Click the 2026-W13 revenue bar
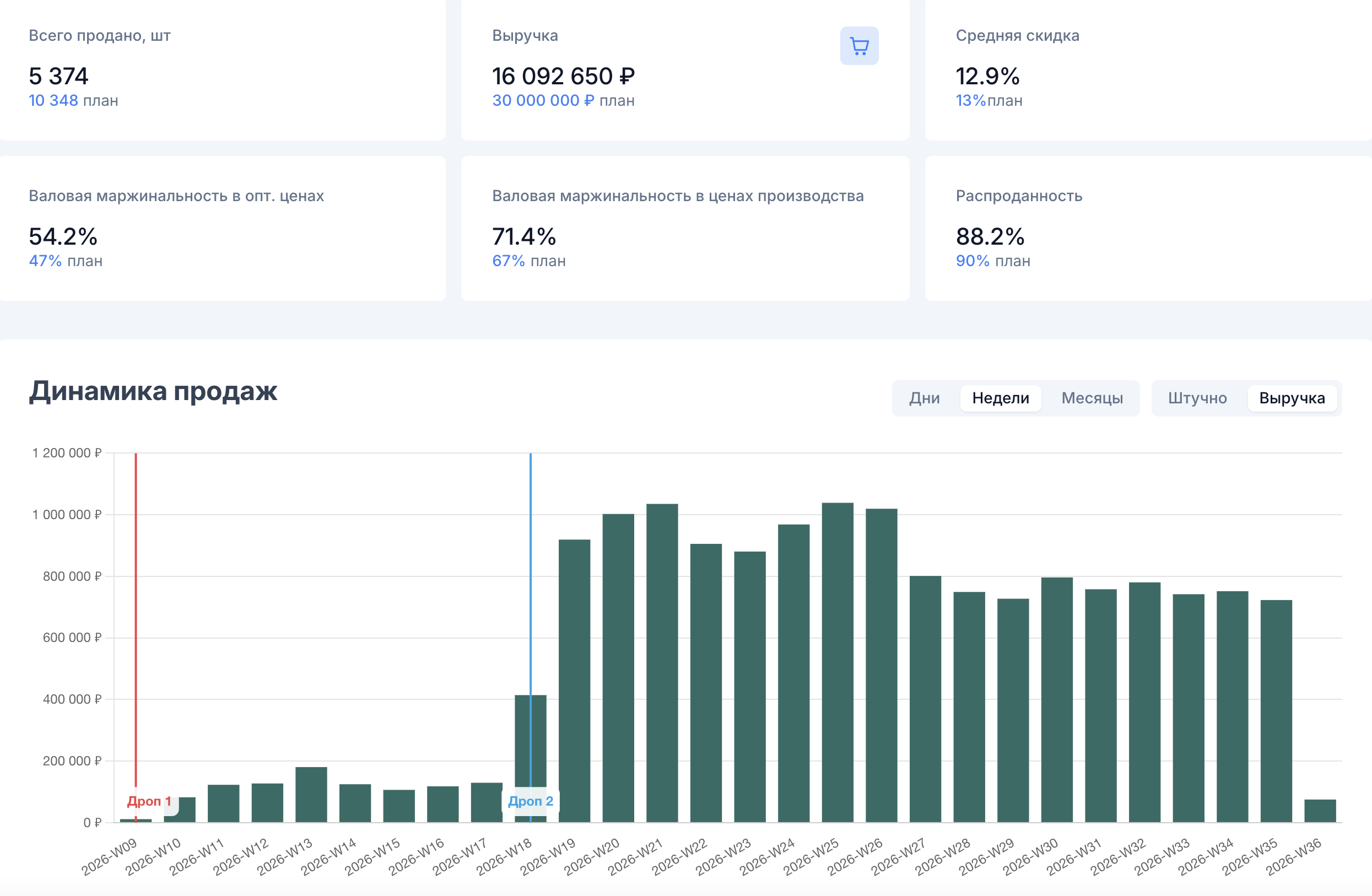This screenshot has height=896, width=1372. point(311,795)
